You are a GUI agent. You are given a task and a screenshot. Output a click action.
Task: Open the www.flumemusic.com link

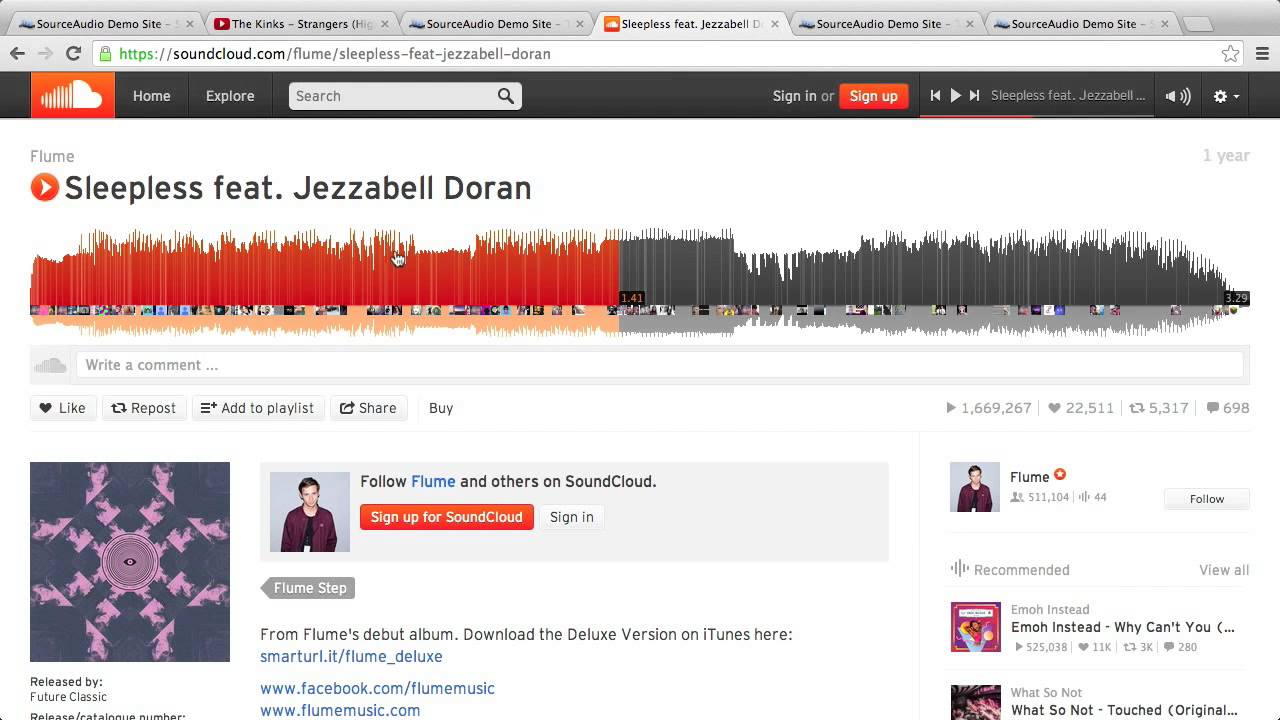340,710
